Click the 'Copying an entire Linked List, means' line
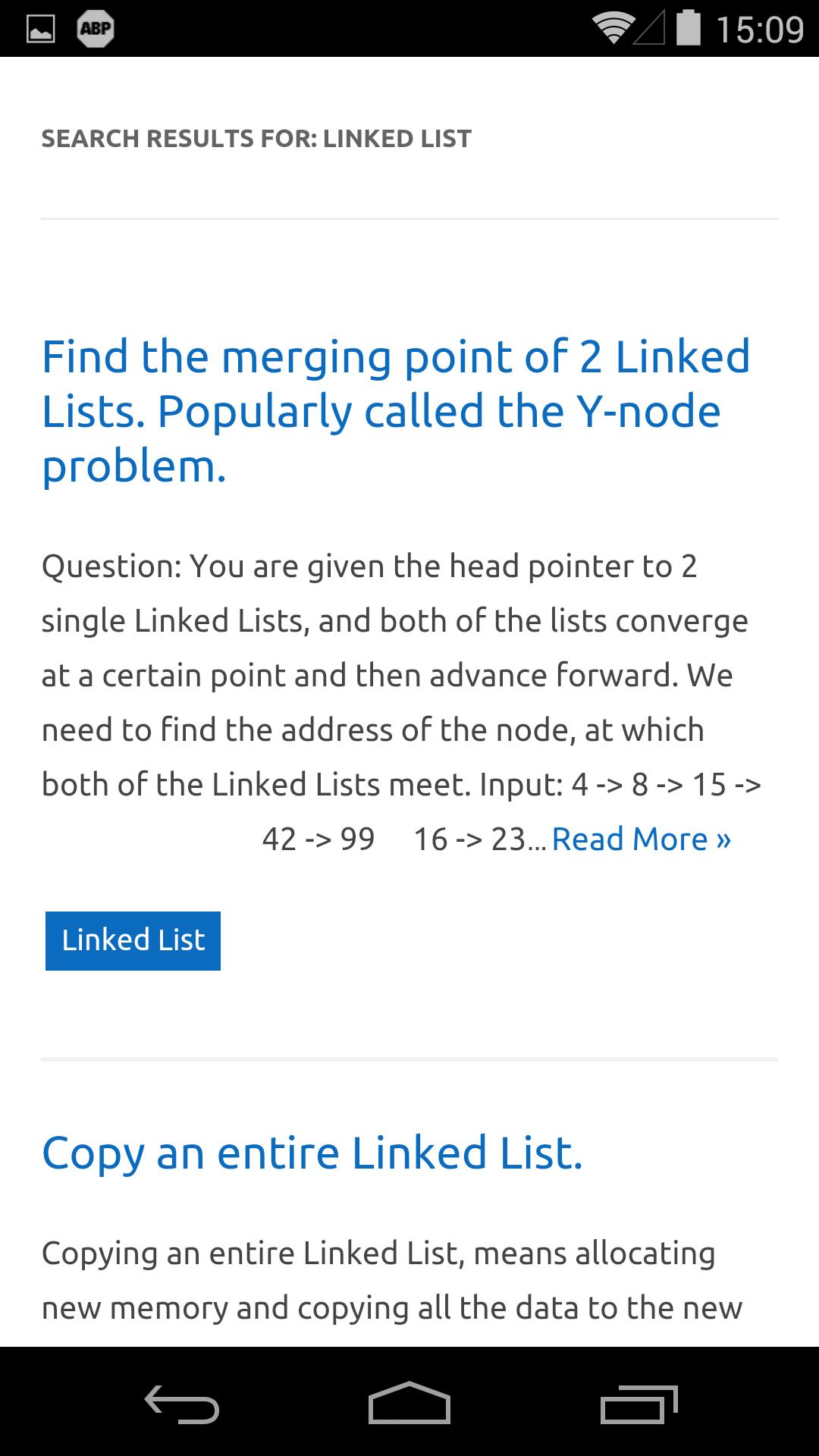The height and width of the screenshot is (1456, 819). (378, 1253)
